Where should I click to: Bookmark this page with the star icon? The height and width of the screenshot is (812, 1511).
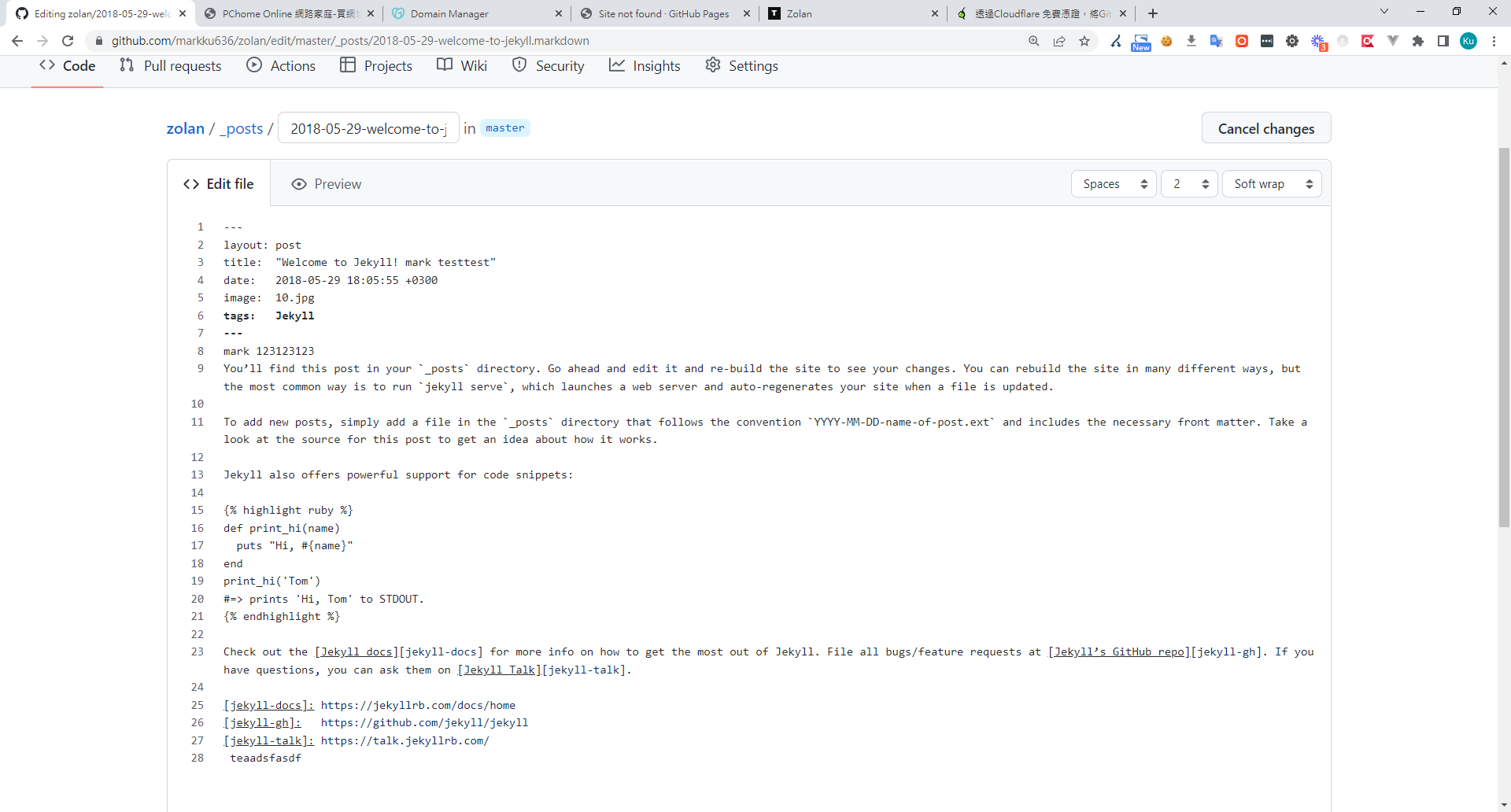pyautogui.click(x=1084, y=41)
